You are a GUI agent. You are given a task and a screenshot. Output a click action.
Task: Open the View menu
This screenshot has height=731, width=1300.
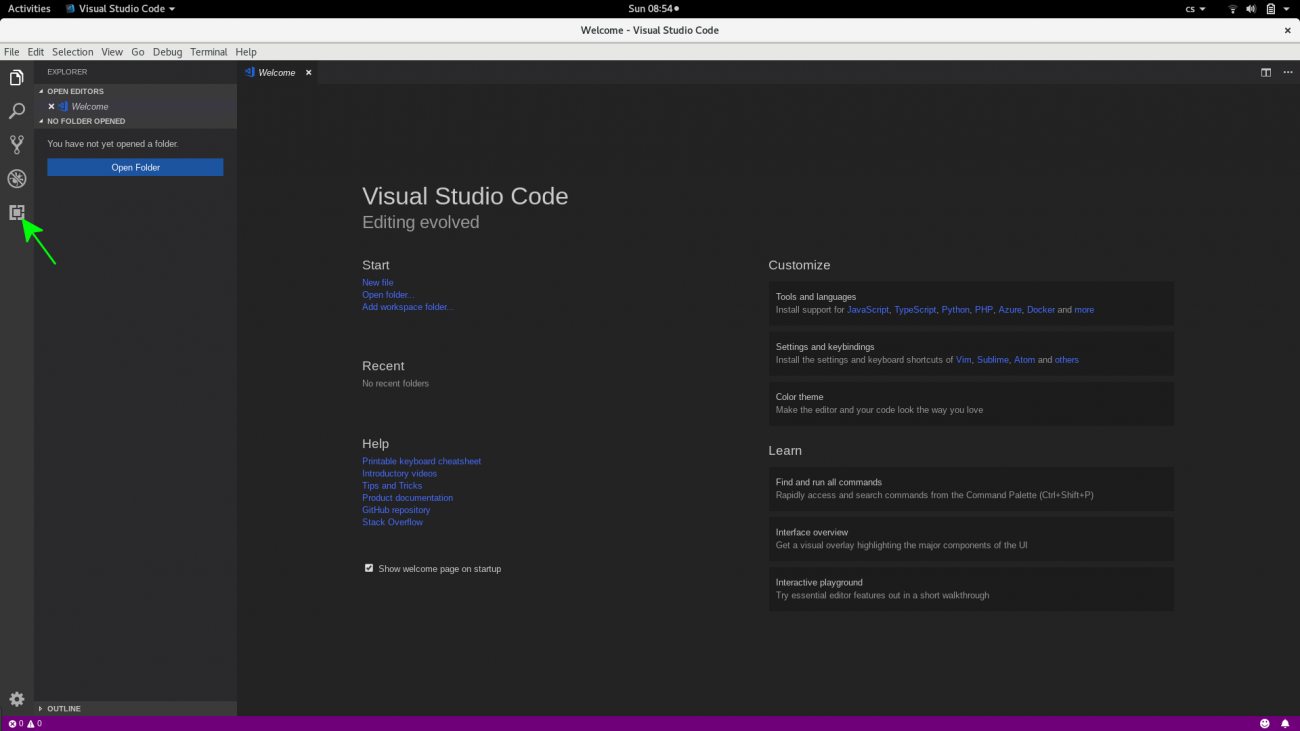[112, 52]
